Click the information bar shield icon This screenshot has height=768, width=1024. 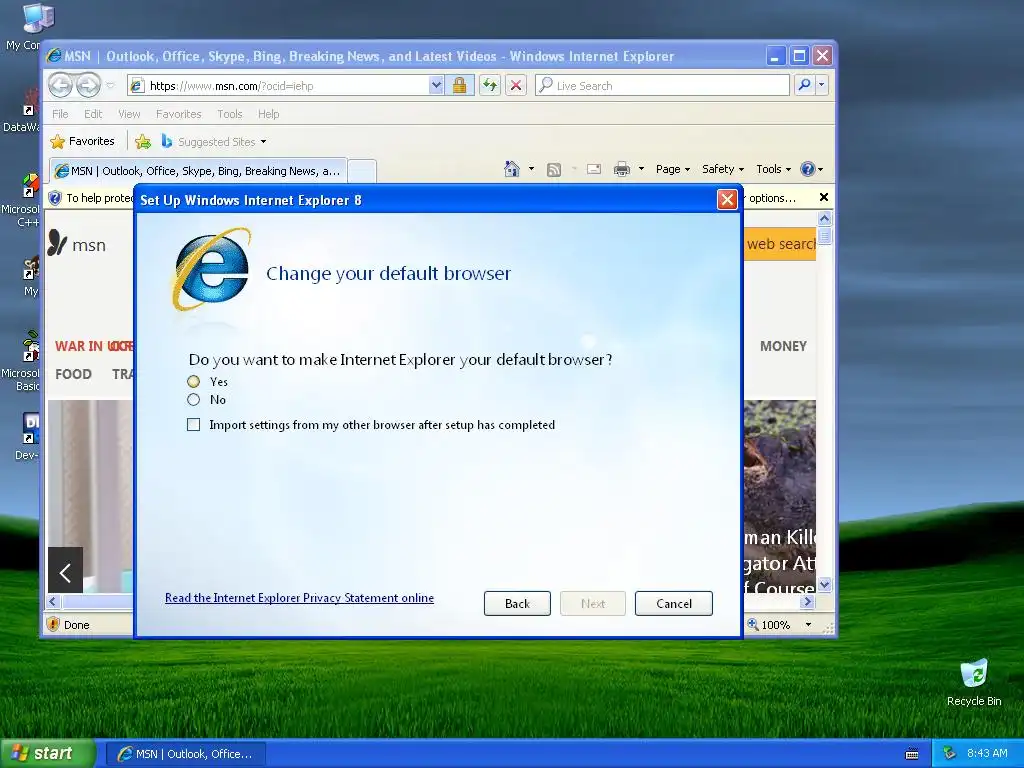point(56,198)
